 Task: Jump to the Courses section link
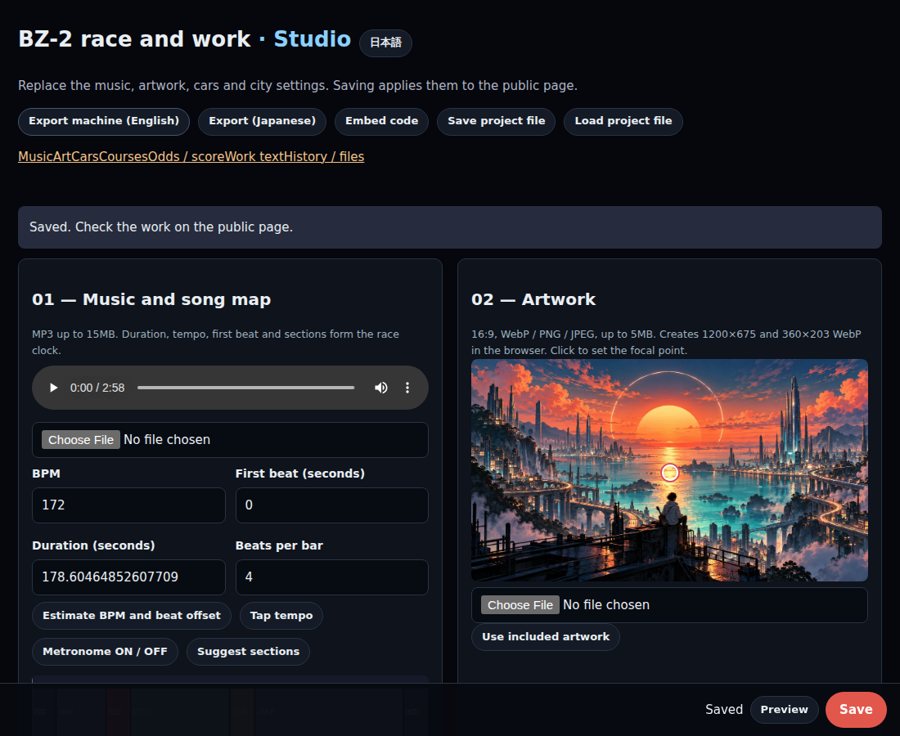tap(123, 157)
